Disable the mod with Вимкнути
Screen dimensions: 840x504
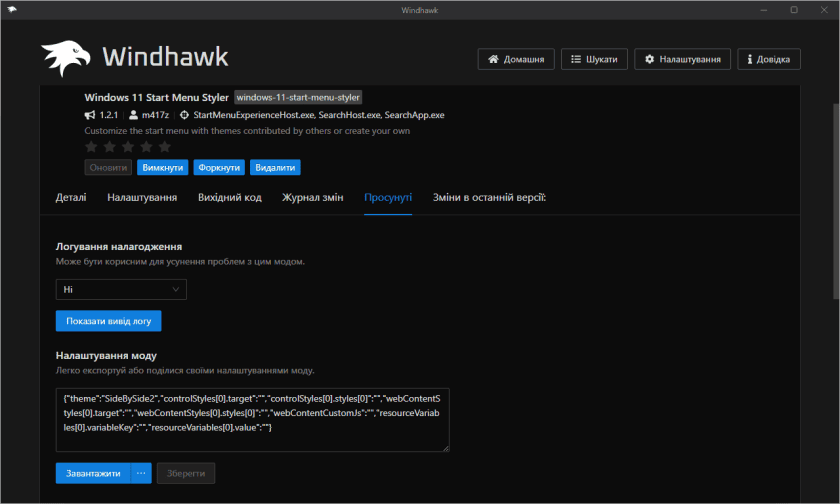point(162,168)
